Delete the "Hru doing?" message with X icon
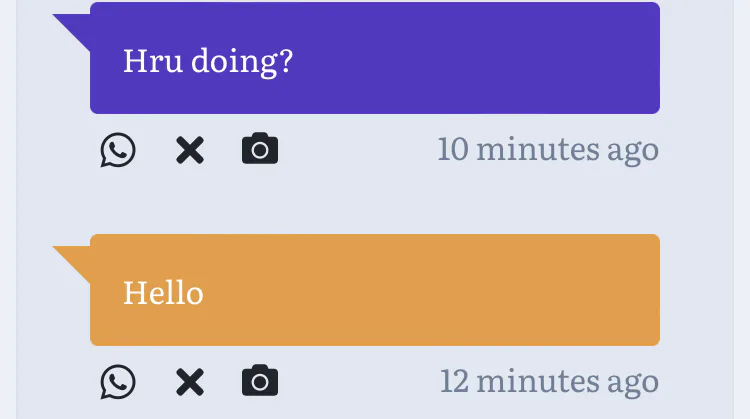 (x=189, y=150)
